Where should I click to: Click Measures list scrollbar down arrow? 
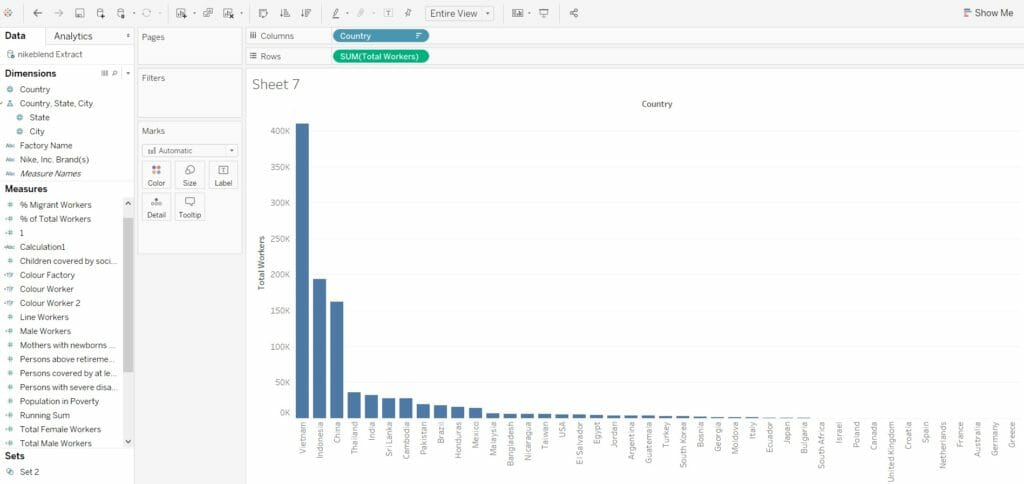(x=128, y=442)
